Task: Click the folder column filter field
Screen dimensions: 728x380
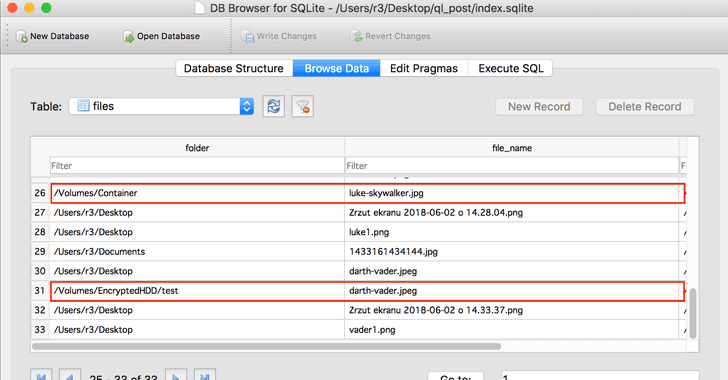Action: pyautogui.click(x=197, y=166)
